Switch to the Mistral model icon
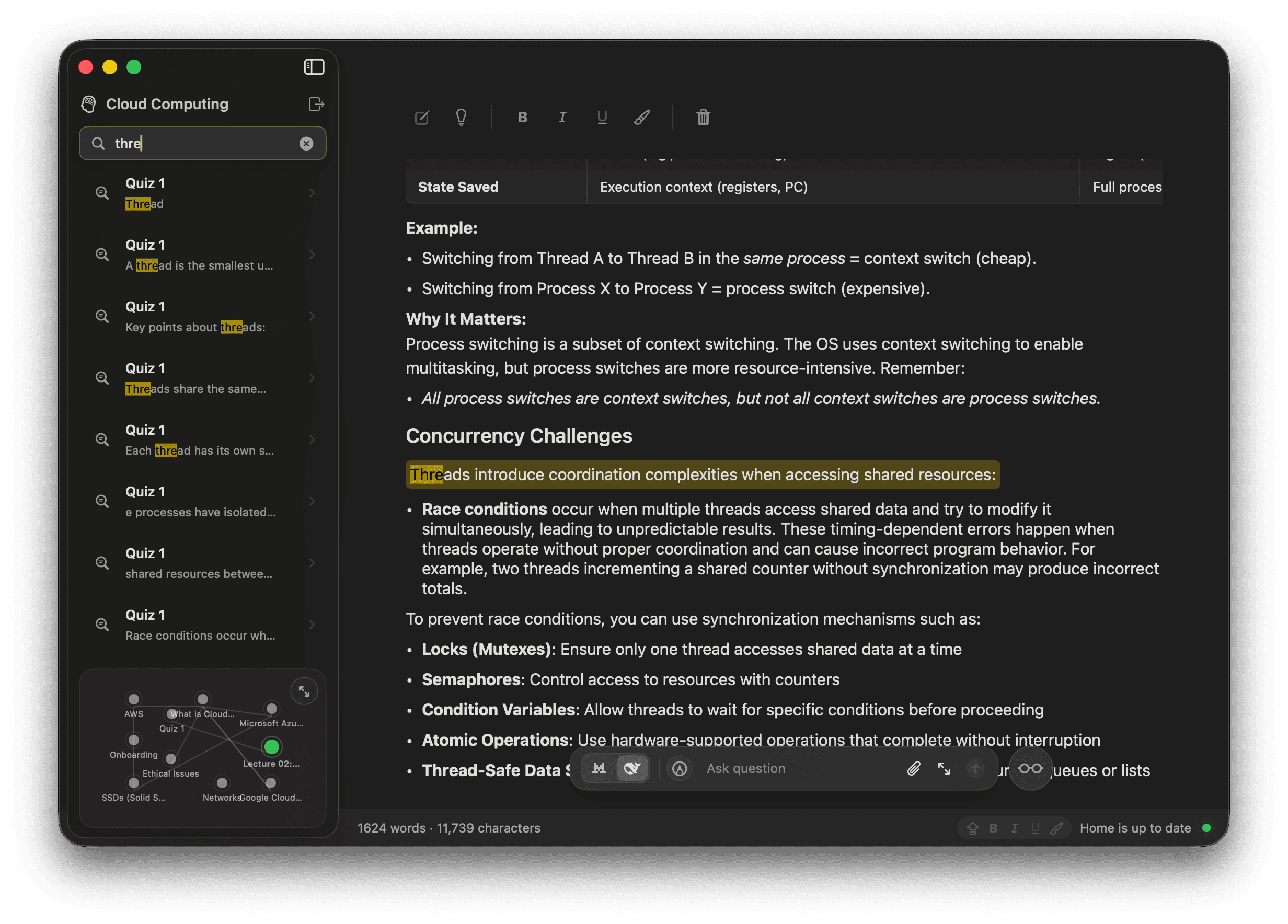 [x=599, y=768]
